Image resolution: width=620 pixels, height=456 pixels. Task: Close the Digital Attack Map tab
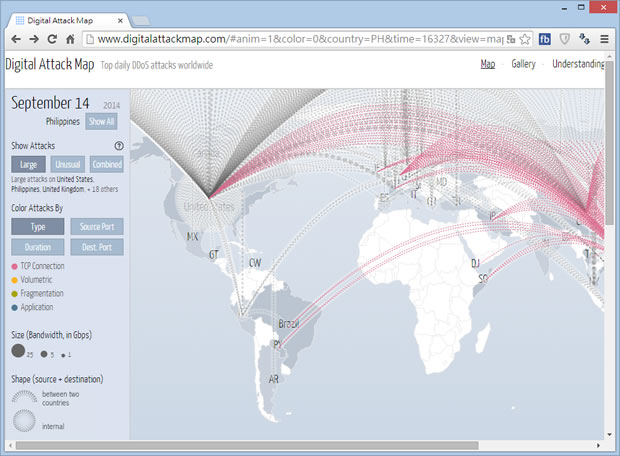[120, 21]
